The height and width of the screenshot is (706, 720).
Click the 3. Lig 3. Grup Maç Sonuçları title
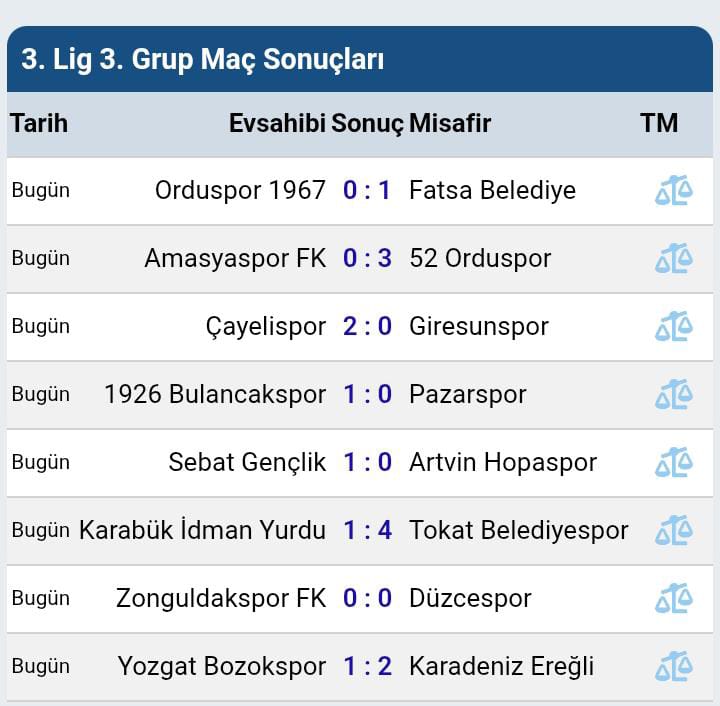tap(203, 59)
